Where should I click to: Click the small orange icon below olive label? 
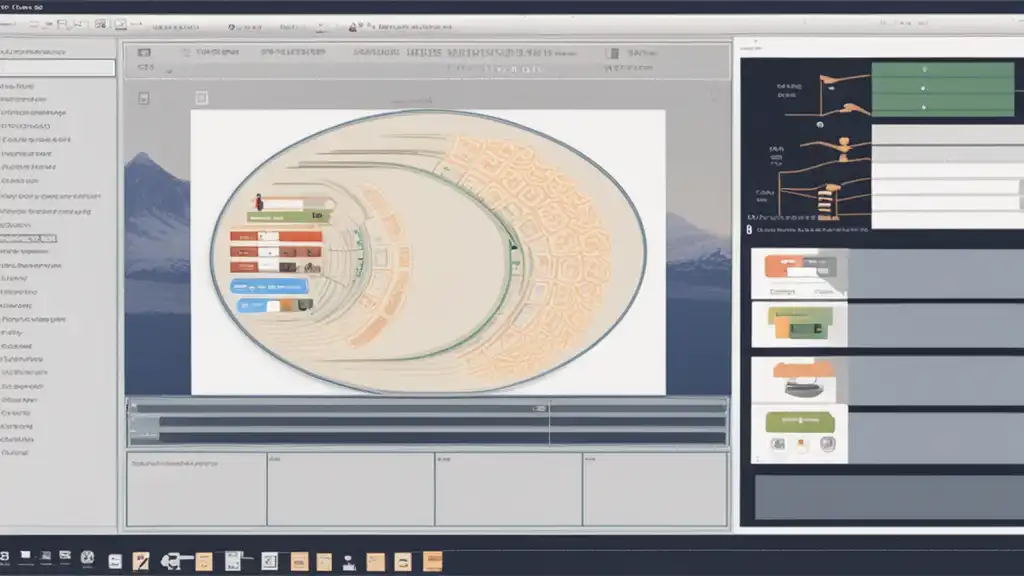[801, 444]
